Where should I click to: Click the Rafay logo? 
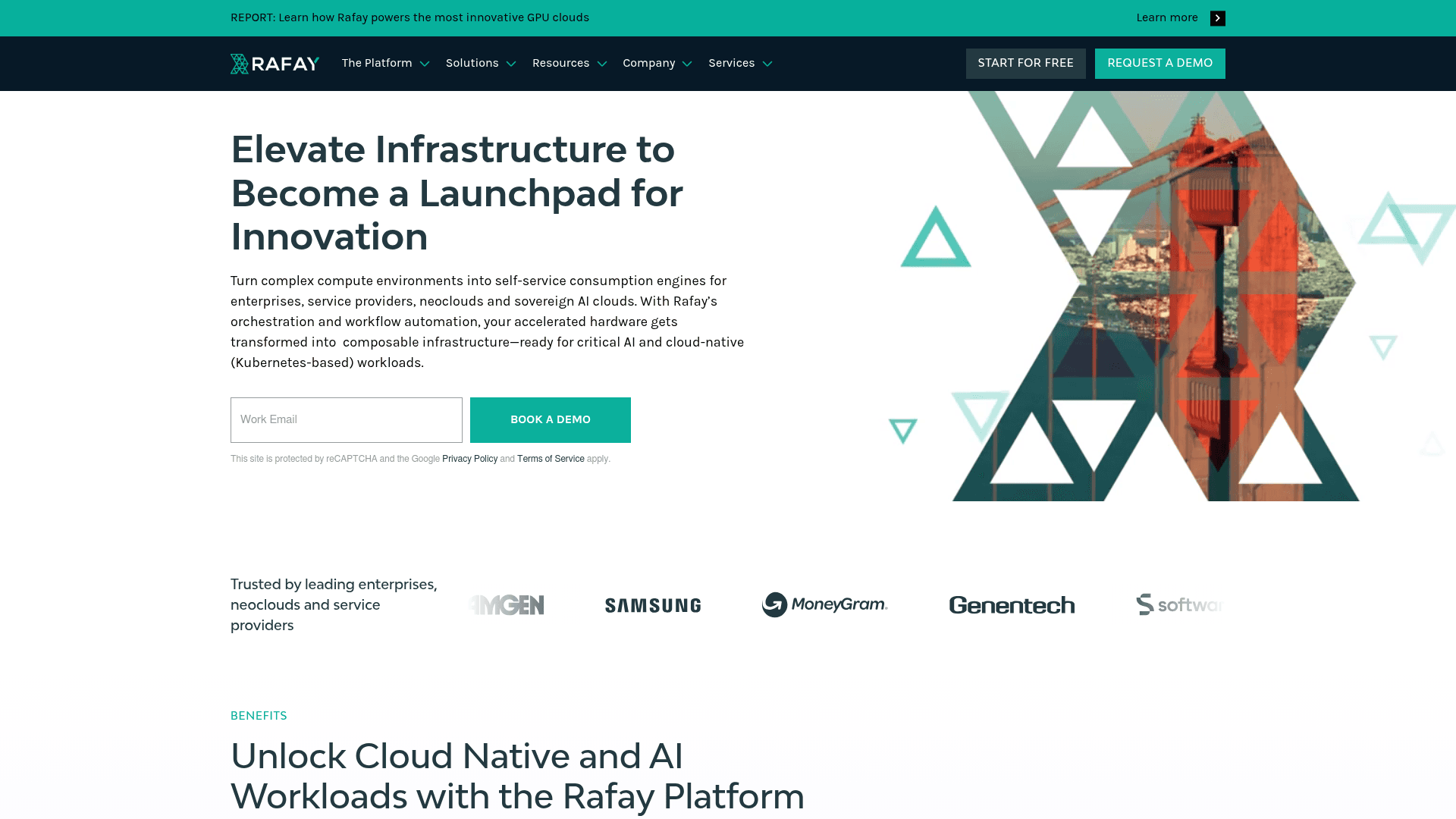pos(275,64)
